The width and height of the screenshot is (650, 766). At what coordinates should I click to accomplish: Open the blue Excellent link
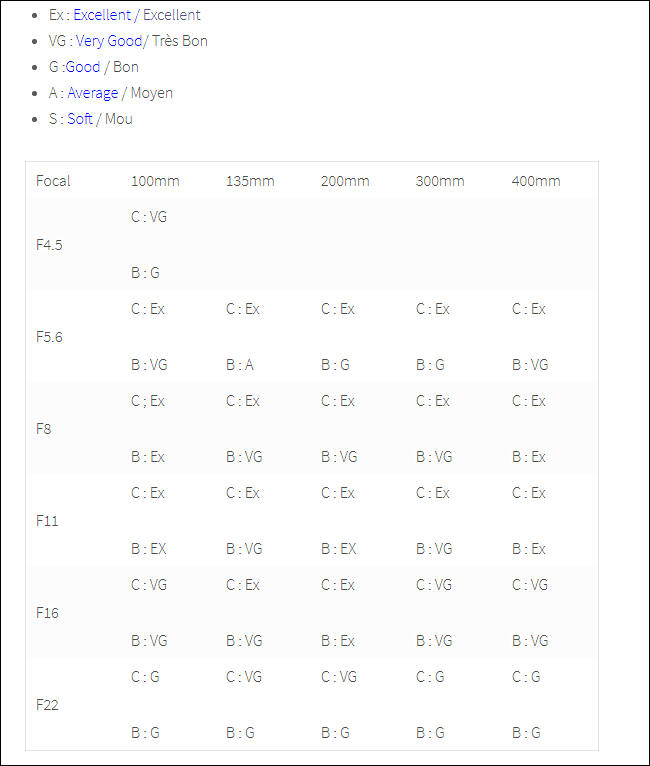[x=102, y=15]
